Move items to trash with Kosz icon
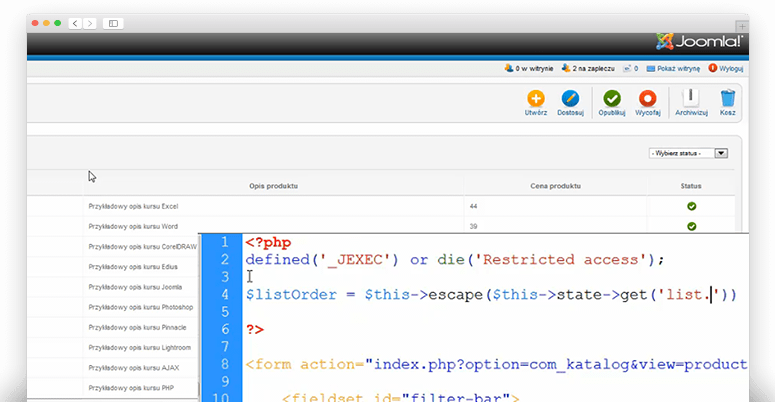775x402 pixels. [x=728, y=99]
